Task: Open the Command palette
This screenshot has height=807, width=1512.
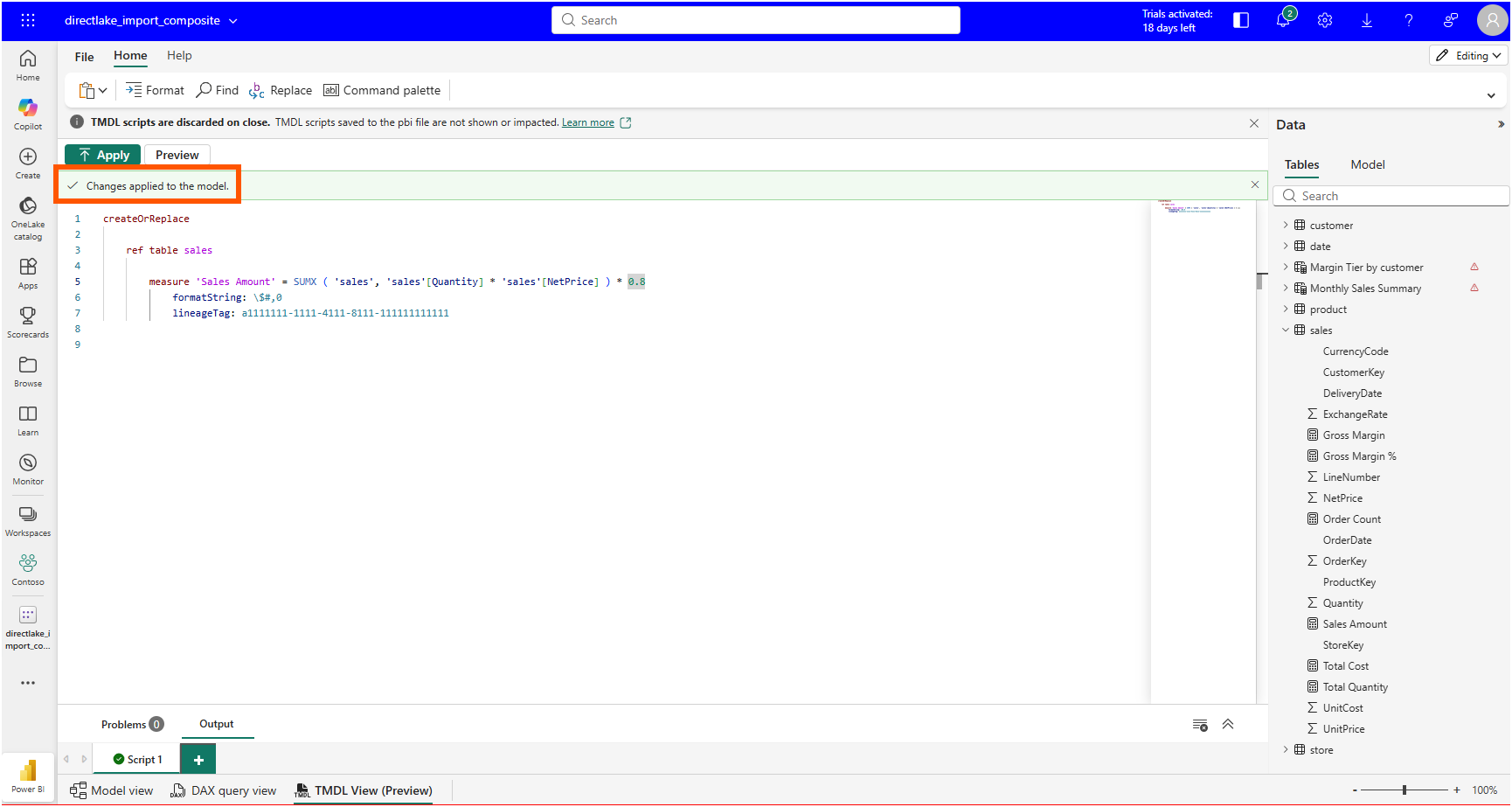Action: [382, 90]
